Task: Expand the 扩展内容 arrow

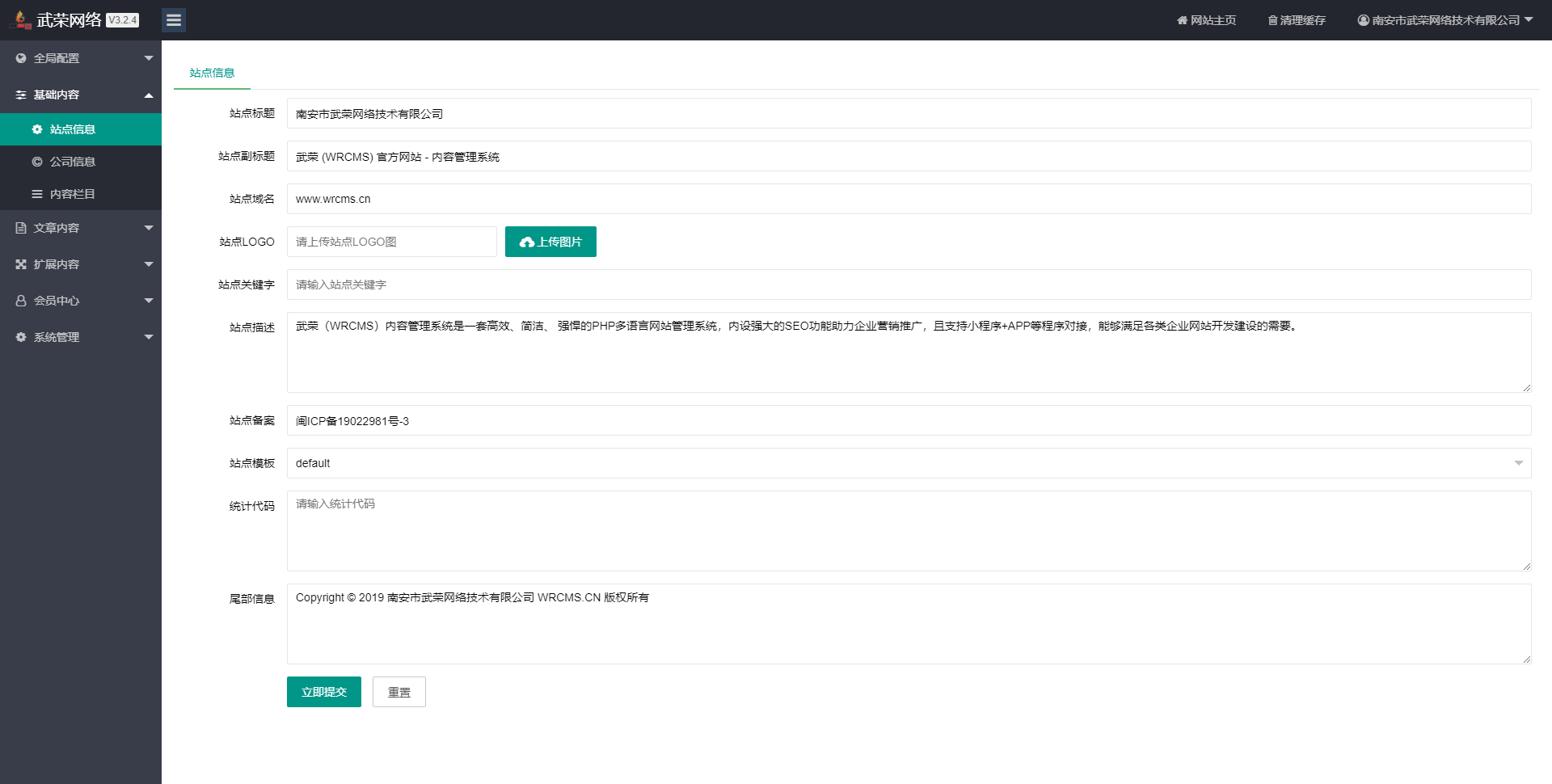Action: (149, 264)
